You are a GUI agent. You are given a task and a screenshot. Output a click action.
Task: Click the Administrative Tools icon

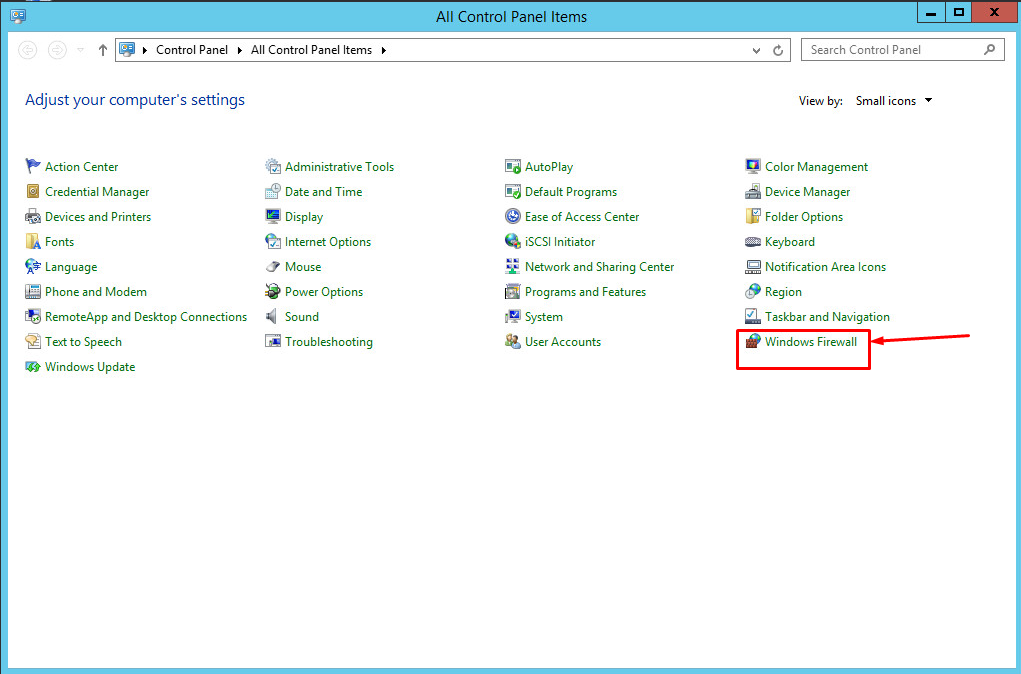[273, 166]
